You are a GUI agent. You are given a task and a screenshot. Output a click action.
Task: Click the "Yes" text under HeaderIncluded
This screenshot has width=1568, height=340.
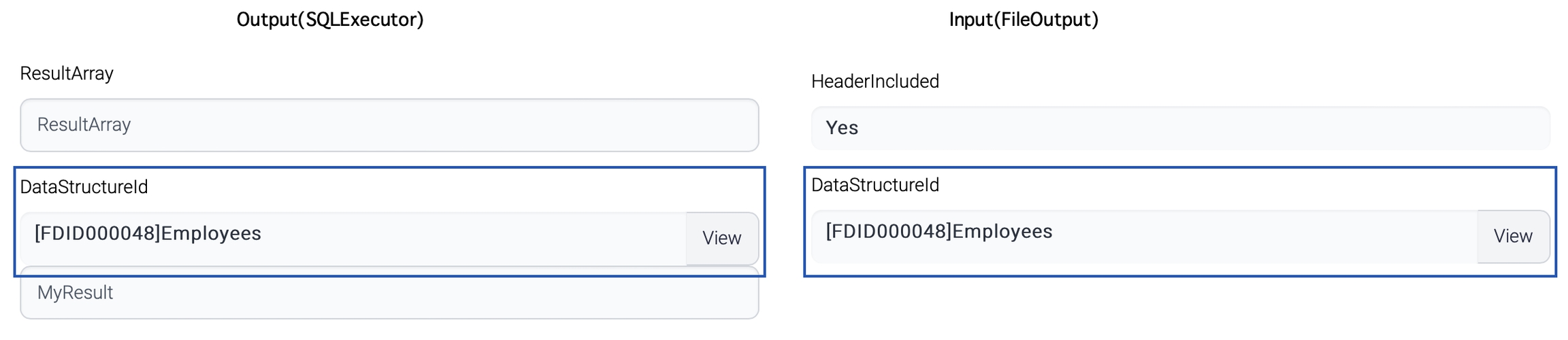click(x=842, y=128)
